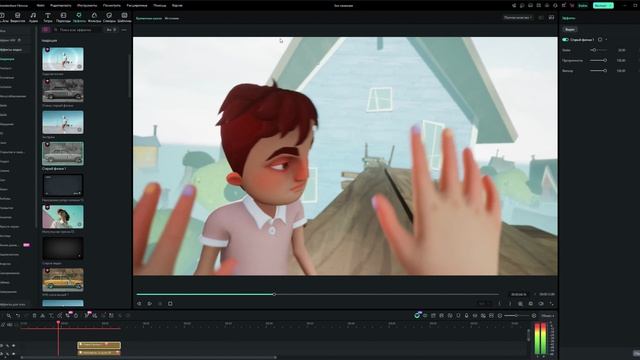Reset the 'Старый фильм 1' effect with the circular icon

click(x=600, y=40)
